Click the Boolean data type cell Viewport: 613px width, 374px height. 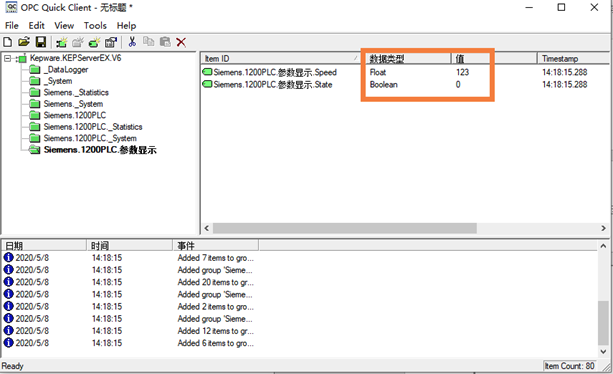(384, 84)
